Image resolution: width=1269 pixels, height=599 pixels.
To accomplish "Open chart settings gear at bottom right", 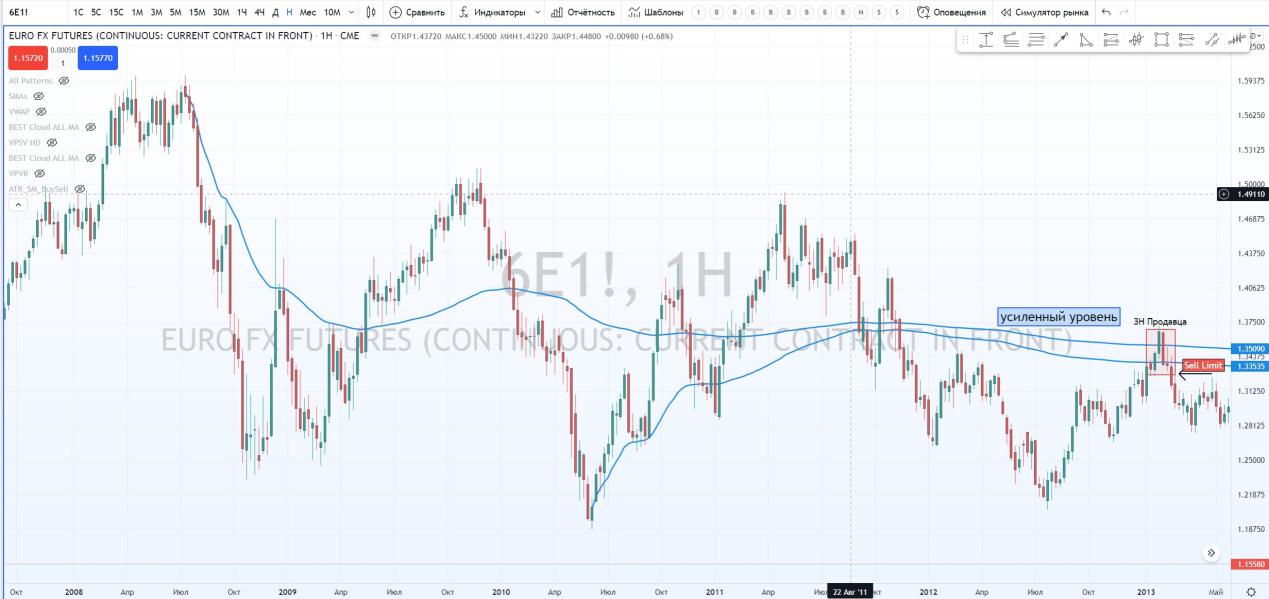I will (x=1250, y=592).
